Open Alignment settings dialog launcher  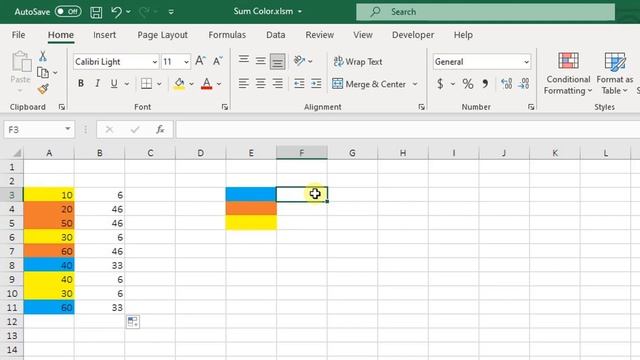421,107
